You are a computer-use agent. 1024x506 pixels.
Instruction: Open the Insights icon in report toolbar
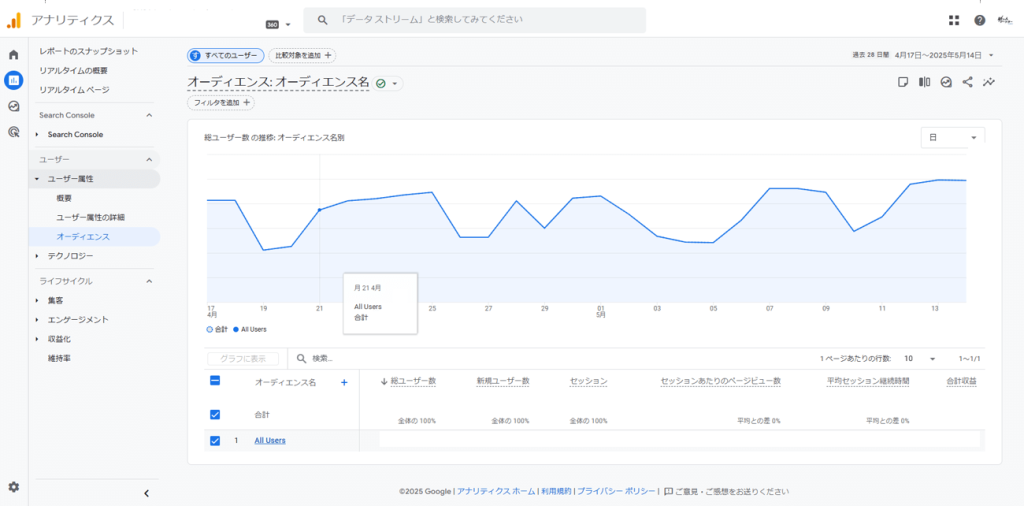point(946,82)
